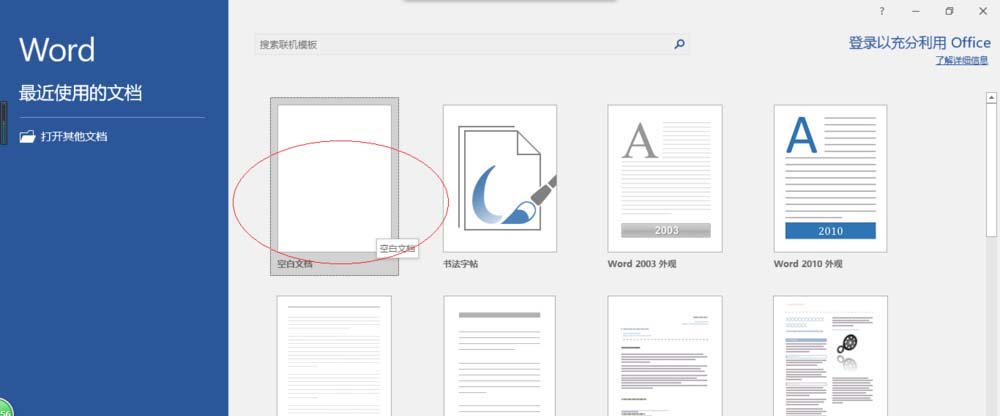Choose the Word 2010 look template

coord(830,178)
